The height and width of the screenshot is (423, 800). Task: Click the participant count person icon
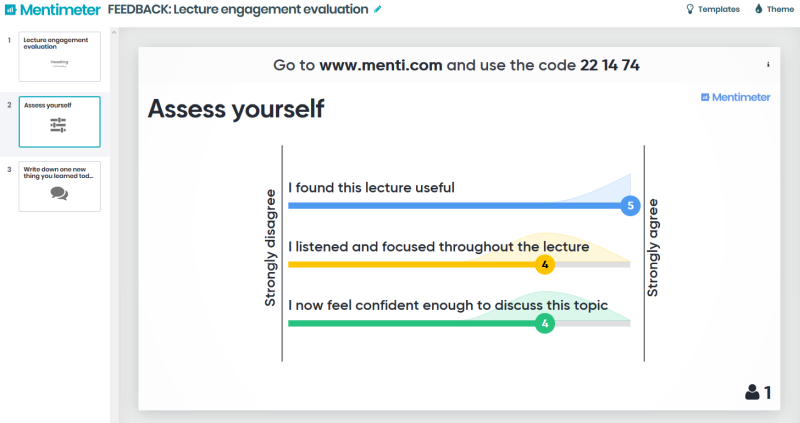click(x=752, y=393)
